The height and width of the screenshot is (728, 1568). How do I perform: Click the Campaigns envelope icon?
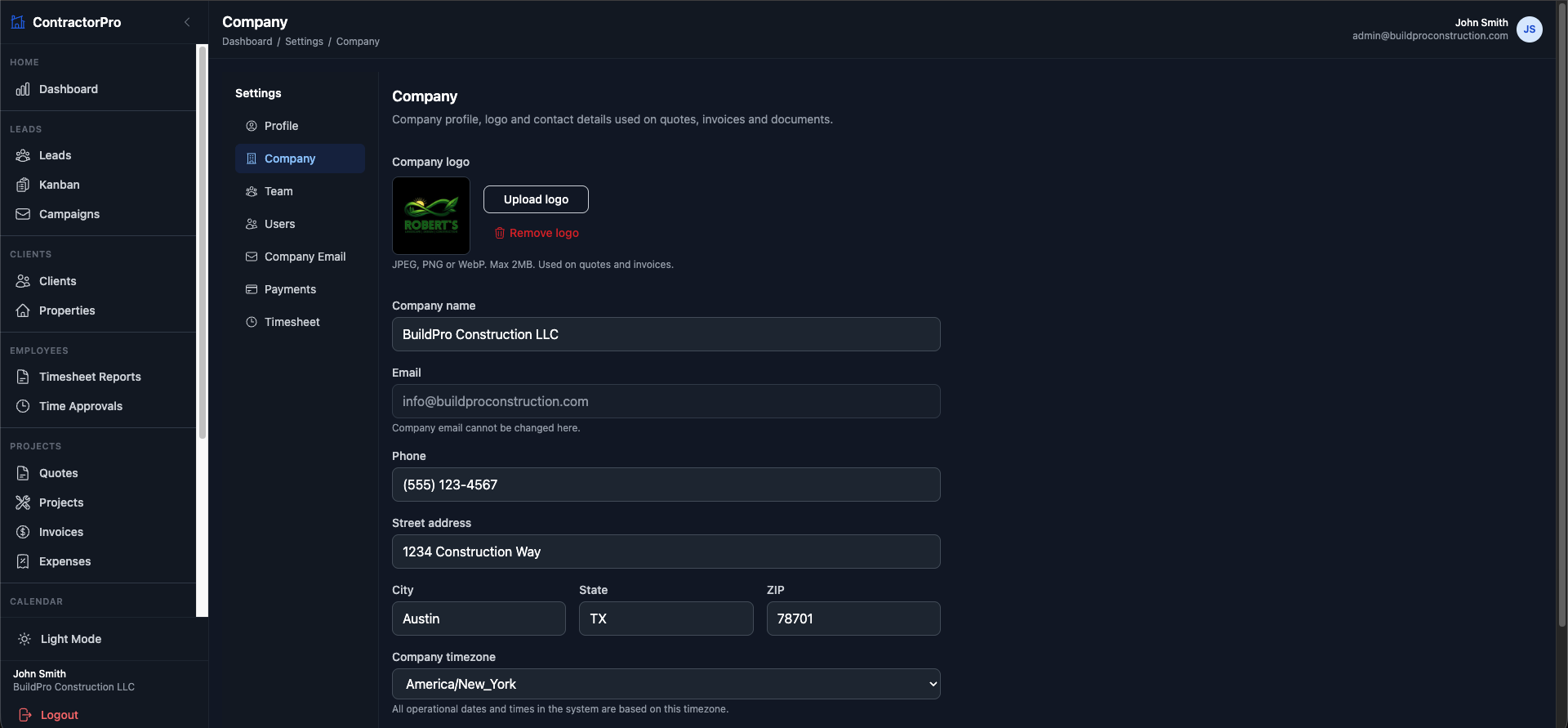(23, 214)
